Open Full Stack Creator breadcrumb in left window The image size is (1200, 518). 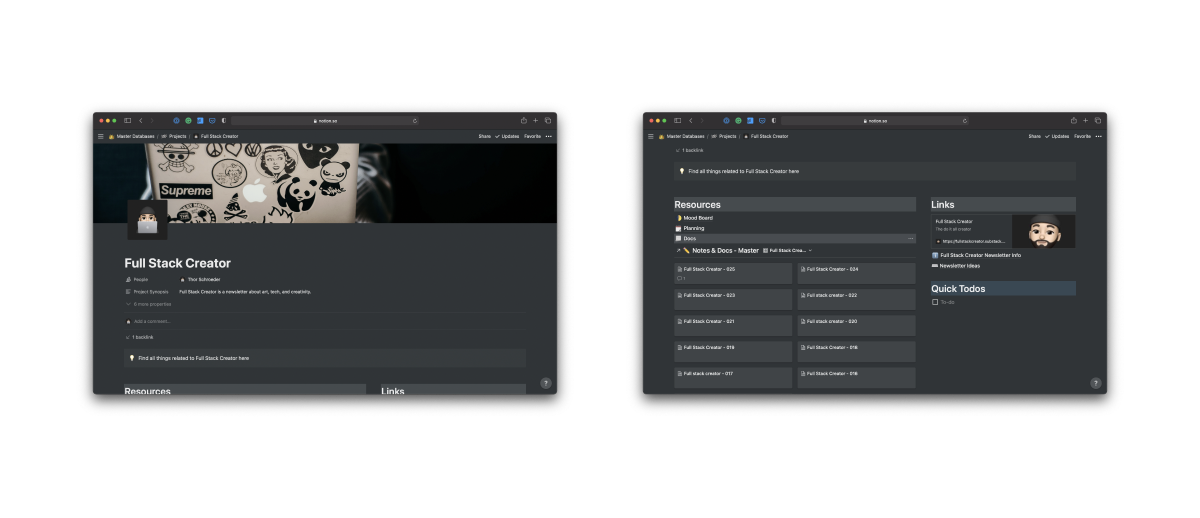pos(216,136)
